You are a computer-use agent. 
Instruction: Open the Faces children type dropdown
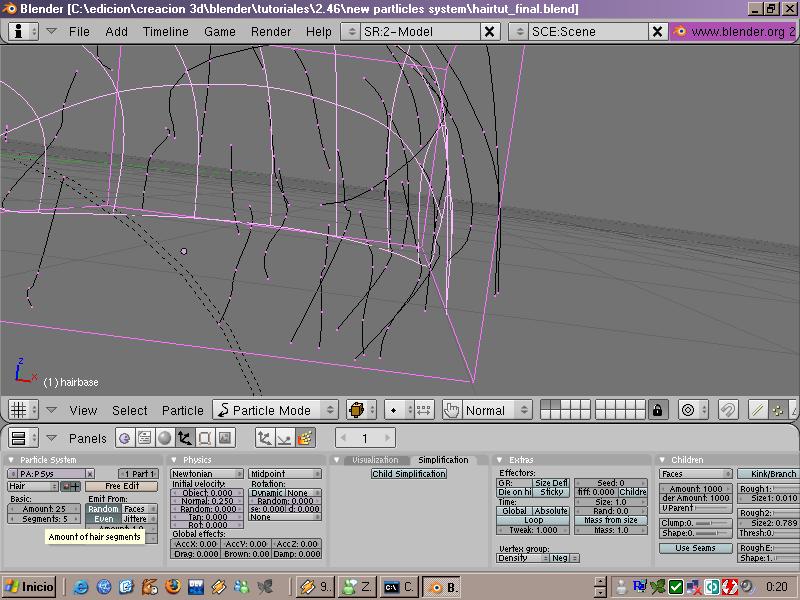point(695,474)
